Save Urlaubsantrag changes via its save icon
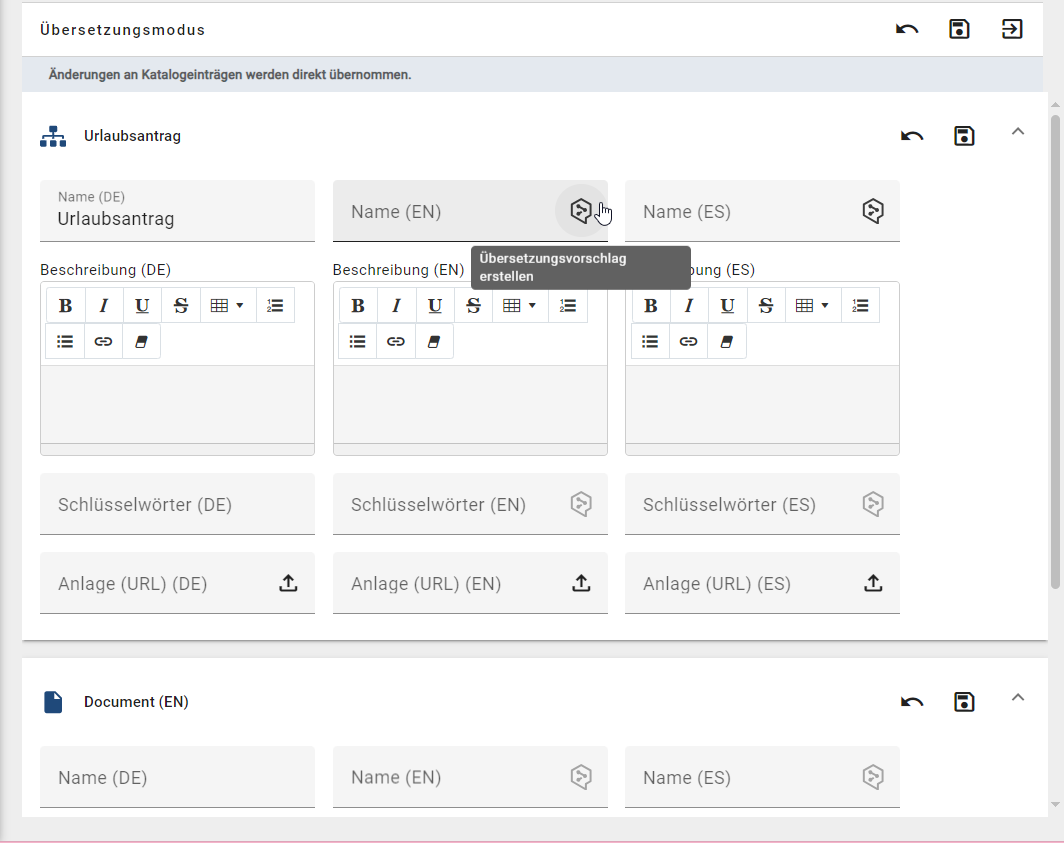 point(964,135)
